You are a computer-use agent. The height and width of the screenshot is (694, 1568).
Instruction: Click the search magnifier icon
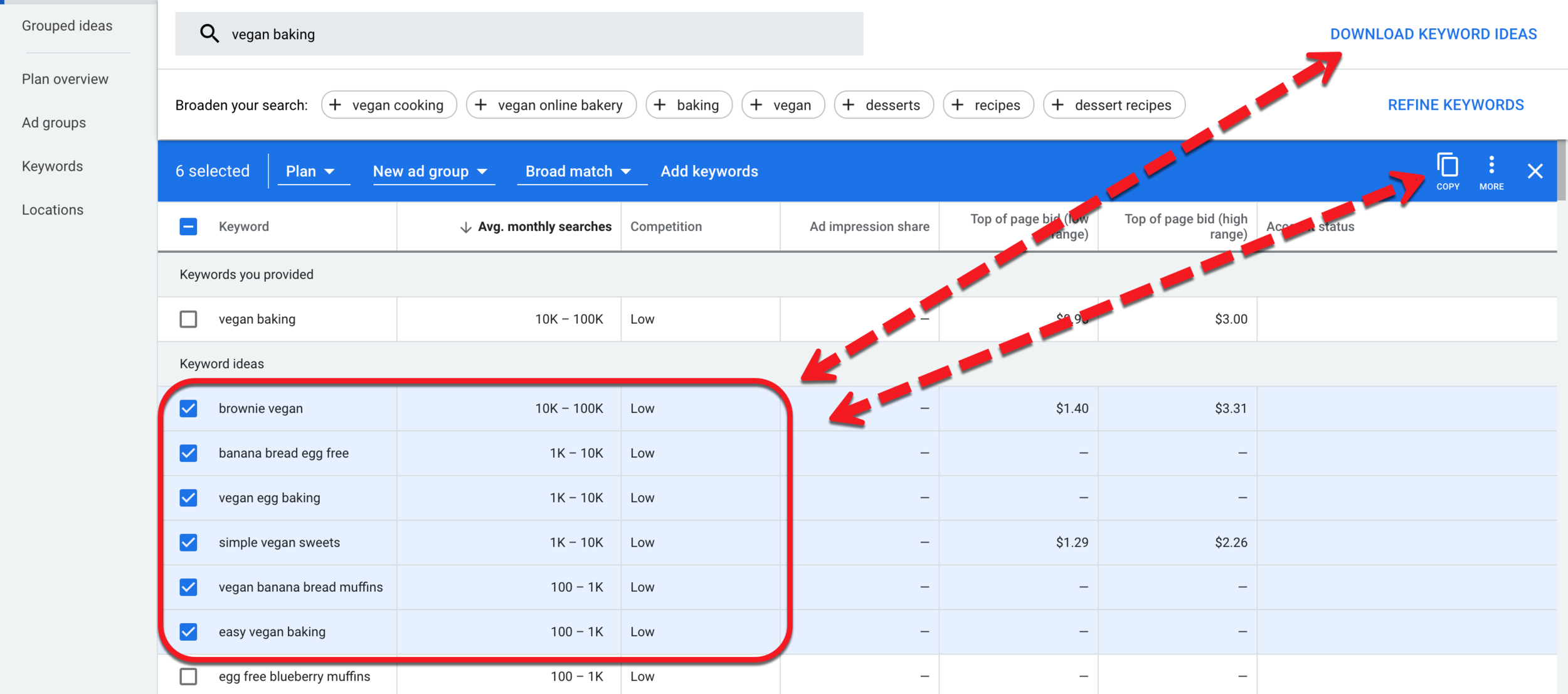[209, 34]
